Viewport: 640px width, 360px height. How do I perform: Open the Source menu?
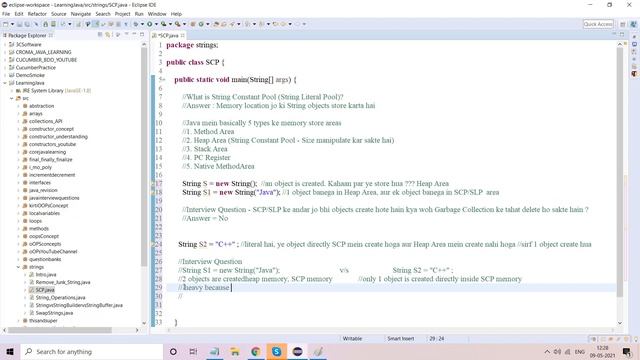tap(59, 14)
